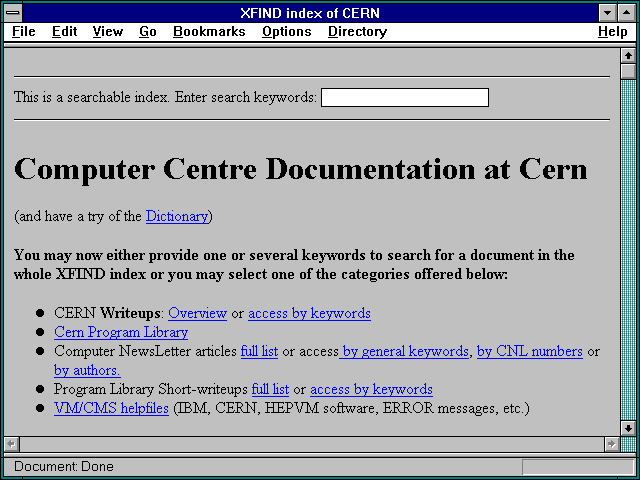Click the Computer Centre Documentation at Cern heading
640x480 pixels.
coord(301,169)
